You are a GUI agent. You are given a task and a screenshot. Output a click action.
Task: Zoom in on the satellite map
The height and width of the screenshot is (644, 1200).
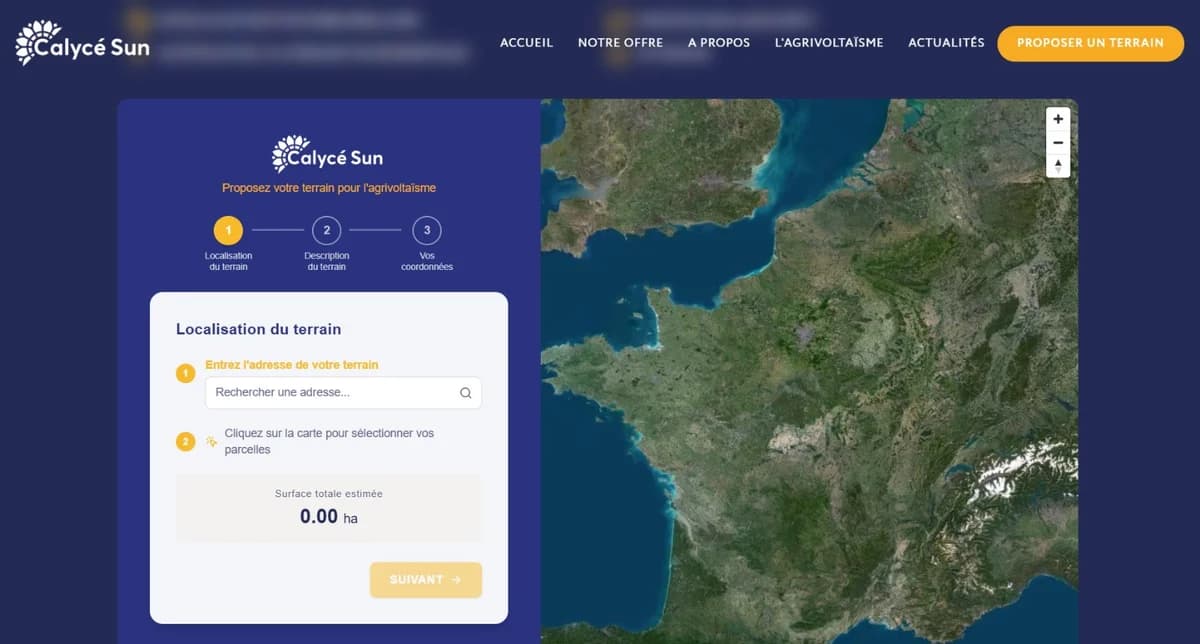[x=1058, y=119]
